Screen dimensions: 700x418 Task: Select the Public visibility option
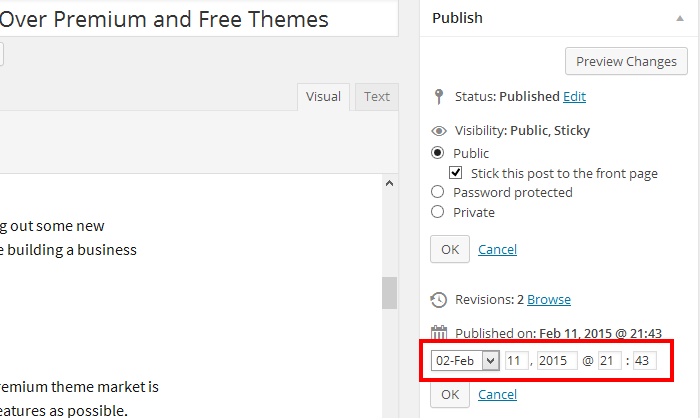click(437, 153)
